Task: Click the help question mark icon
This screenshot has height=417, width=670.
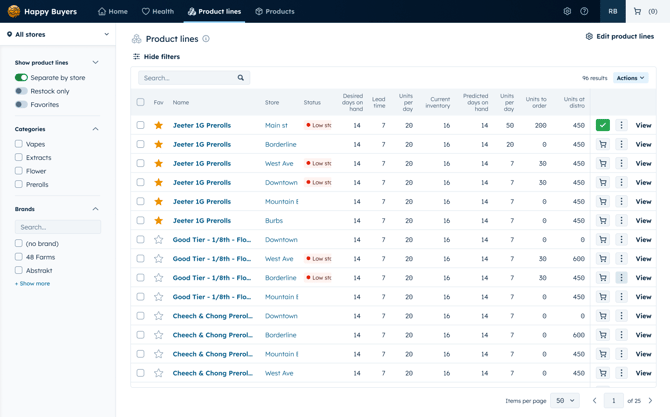Action: click(x=584, y=12)
